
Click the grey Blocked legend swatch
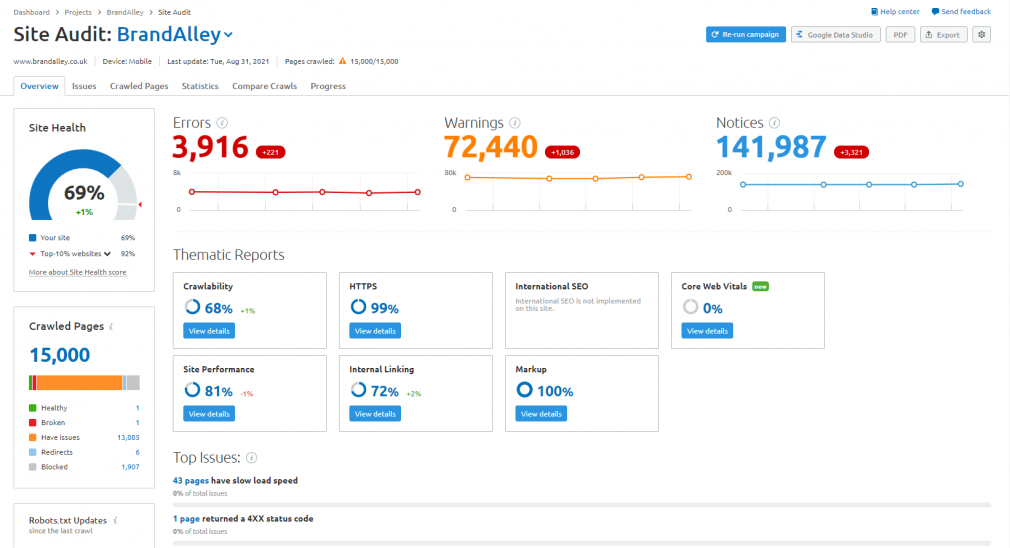[32, 468]
